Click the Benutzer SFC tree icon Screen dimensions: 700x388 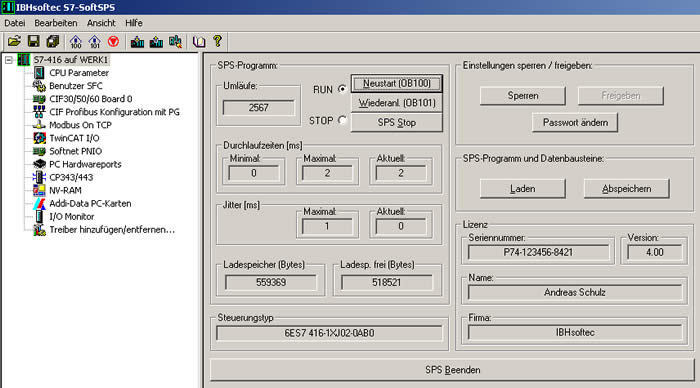coord(39,86)
